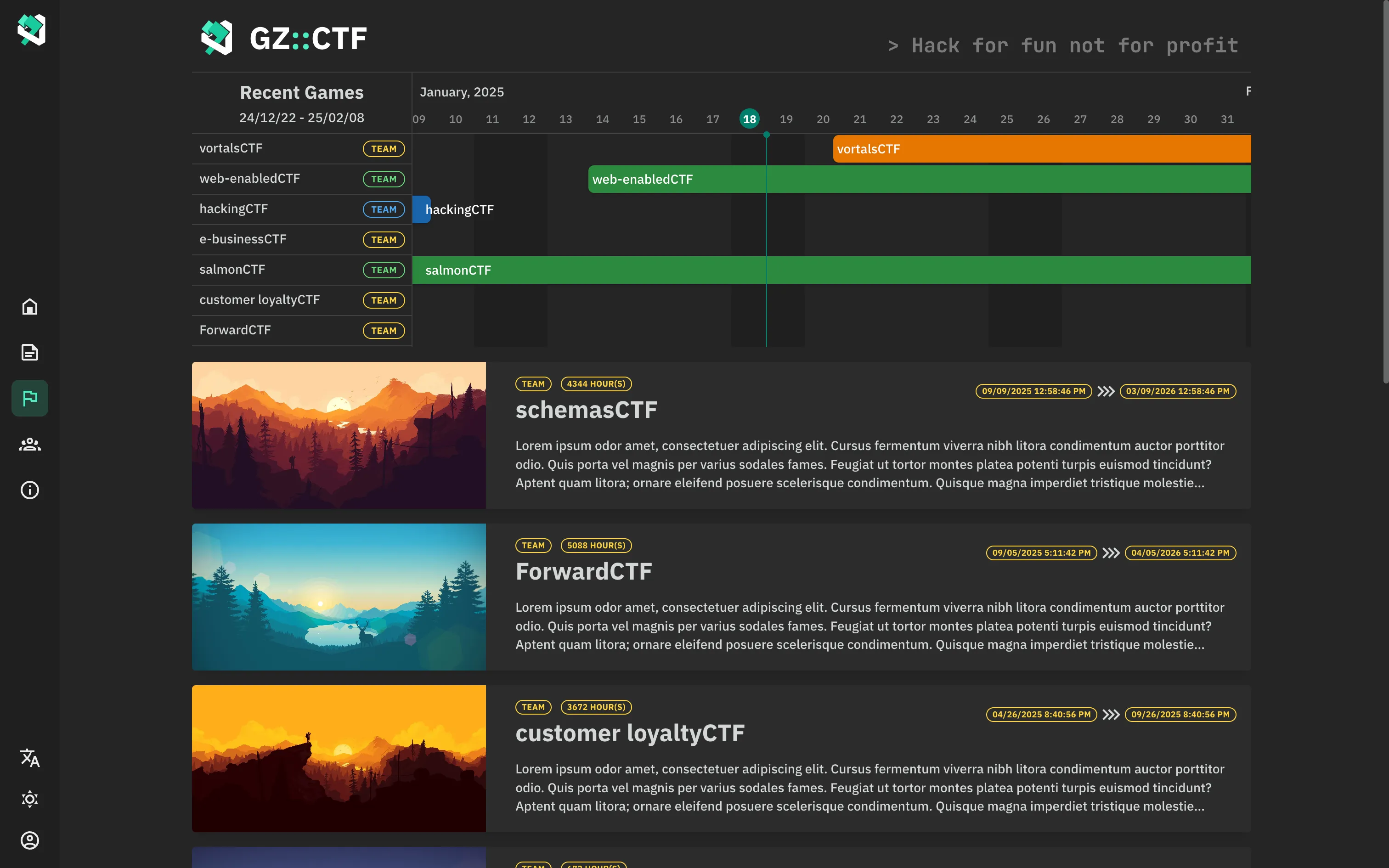
Task: Open the schemasCTF game details
Action: [x=586, y=409]
